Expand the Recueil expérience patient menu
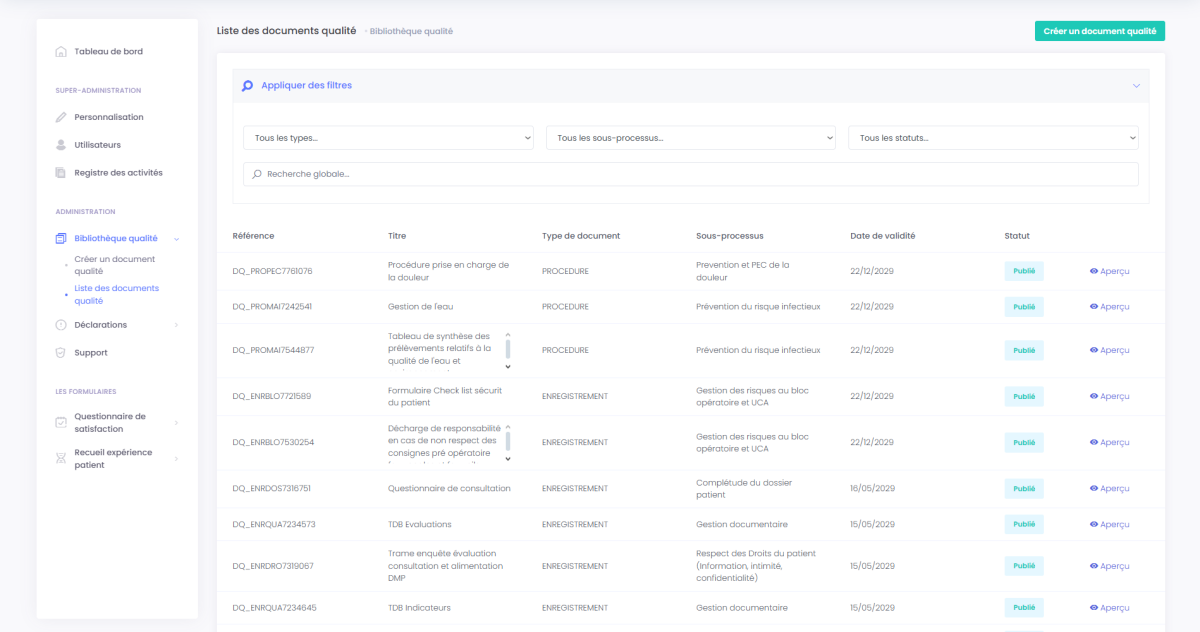Viewport: 1200px width, 632px height. pyautogui.click(x=176, y=459)
